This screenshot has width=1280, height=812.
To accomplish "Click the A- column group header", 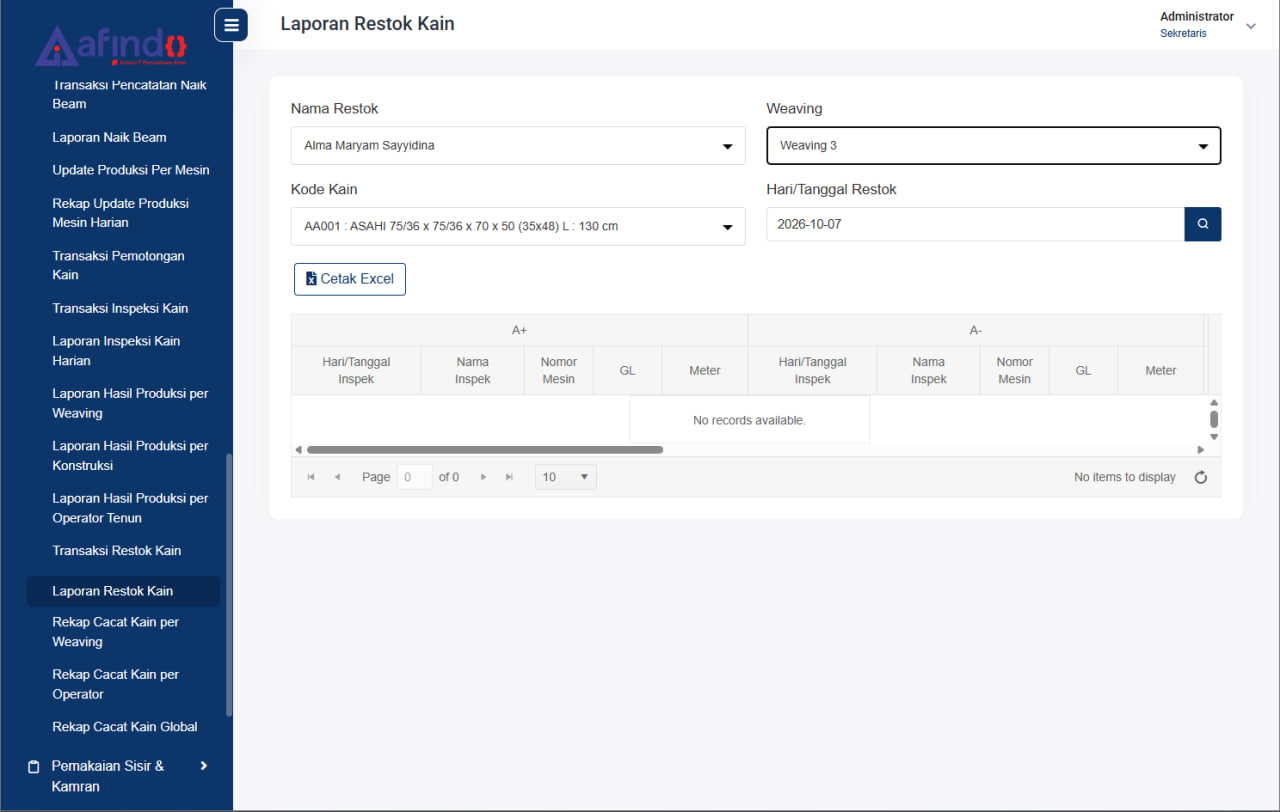I will [x=976, y=330].
